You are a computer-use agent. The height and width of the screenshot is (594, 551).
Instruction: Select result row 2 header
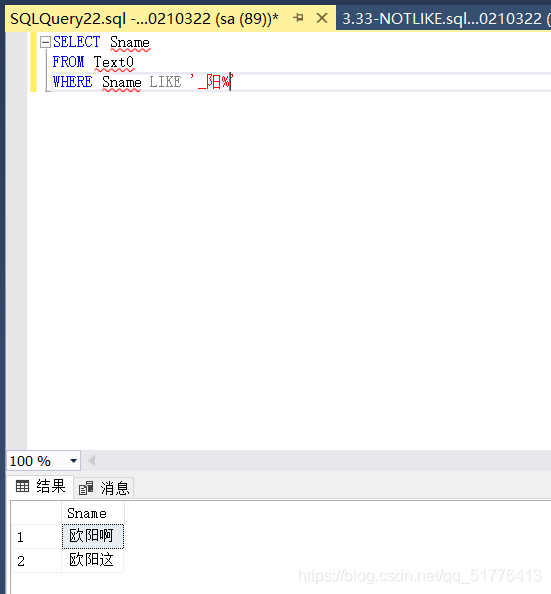point(36,560)
